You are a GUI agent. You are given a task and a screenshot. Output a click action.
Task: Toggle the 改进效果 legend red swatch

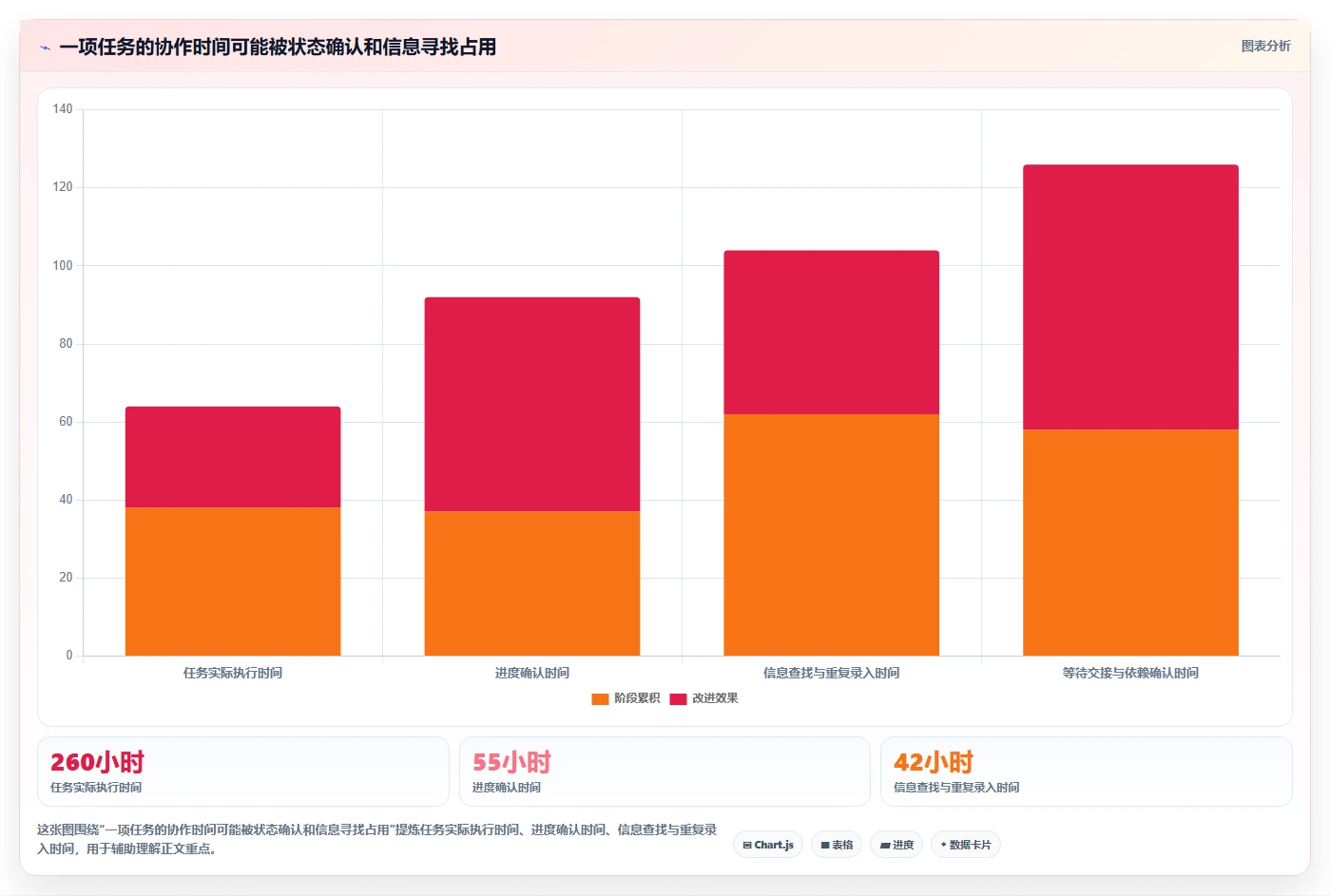click(678, 699)
